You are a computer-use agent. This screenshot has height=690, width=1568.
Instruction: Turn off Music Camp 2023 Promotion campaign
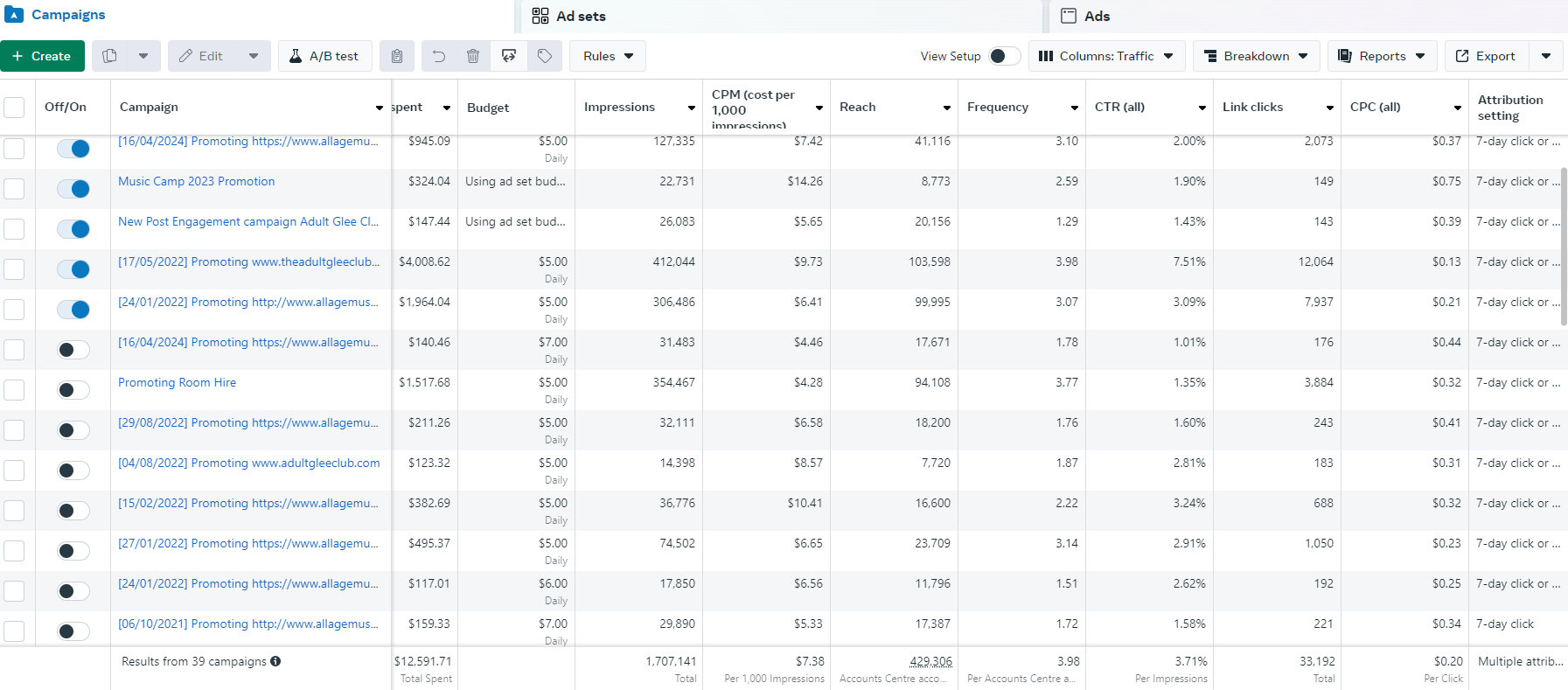73,189
